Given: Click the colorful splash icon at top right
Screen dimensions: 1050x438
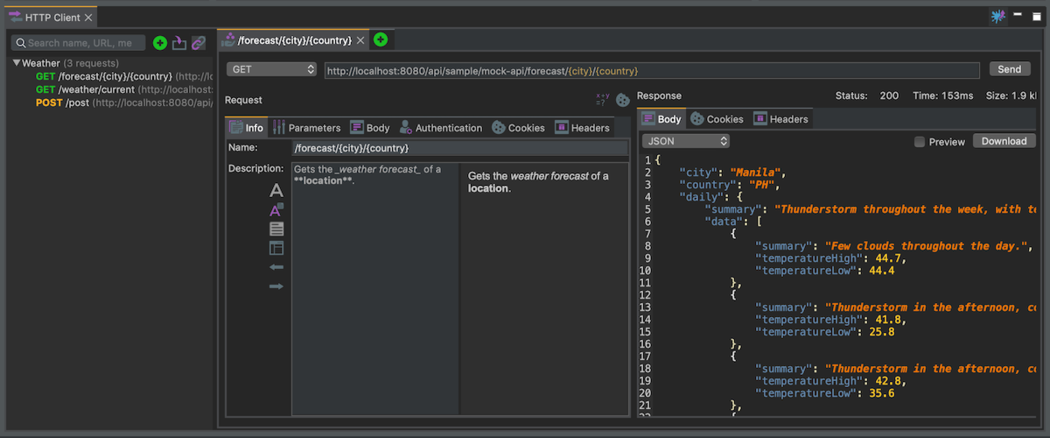Looking at the screenshot, I should click(x=997, y=17).
